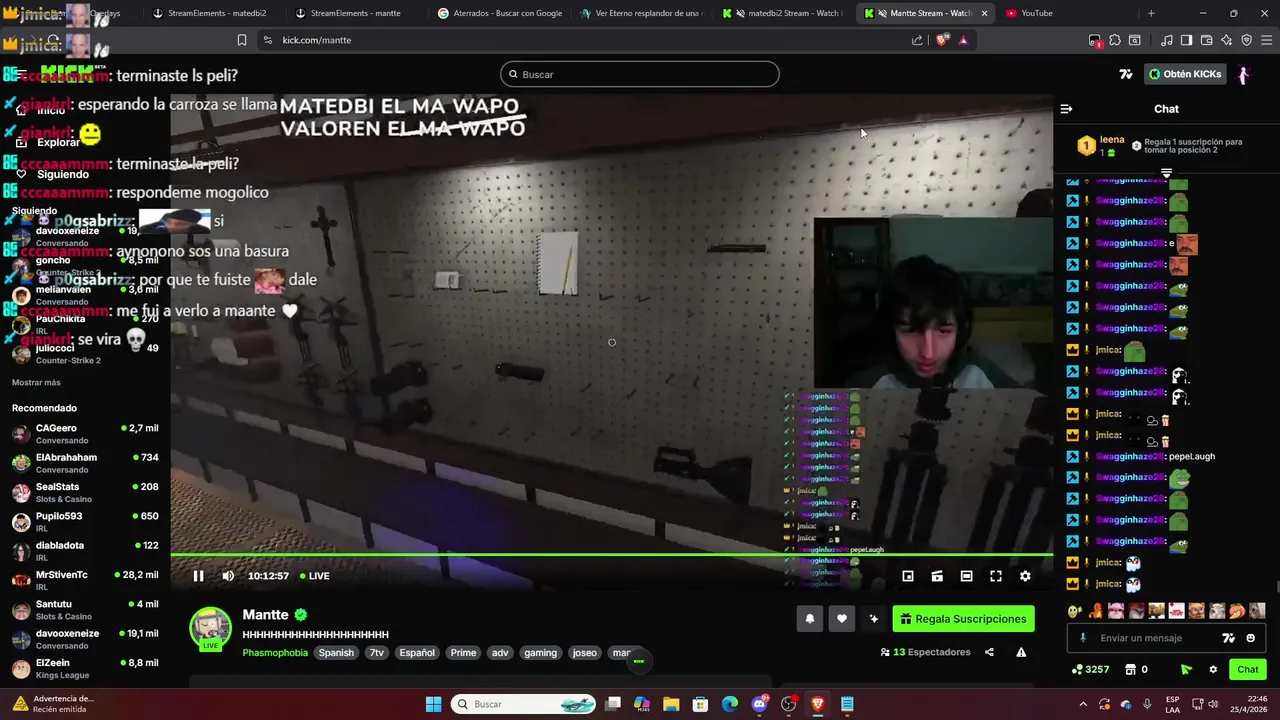This screenshot has width=1280, height=720.
Task: Open ElAbrahaham recommended channel
Action: click(x=85, y=463)
